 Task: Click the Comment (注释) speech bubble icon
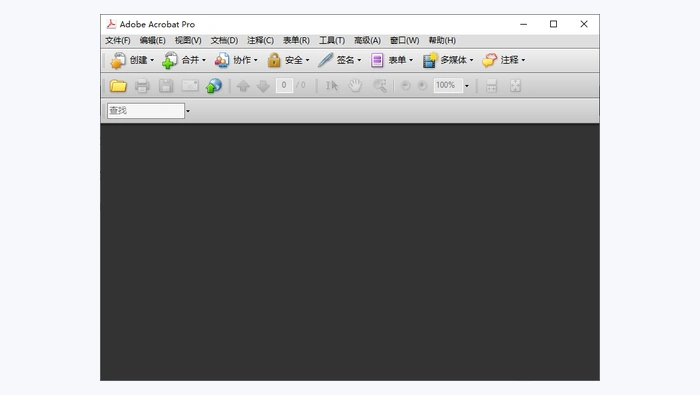[x=489, y=60]
